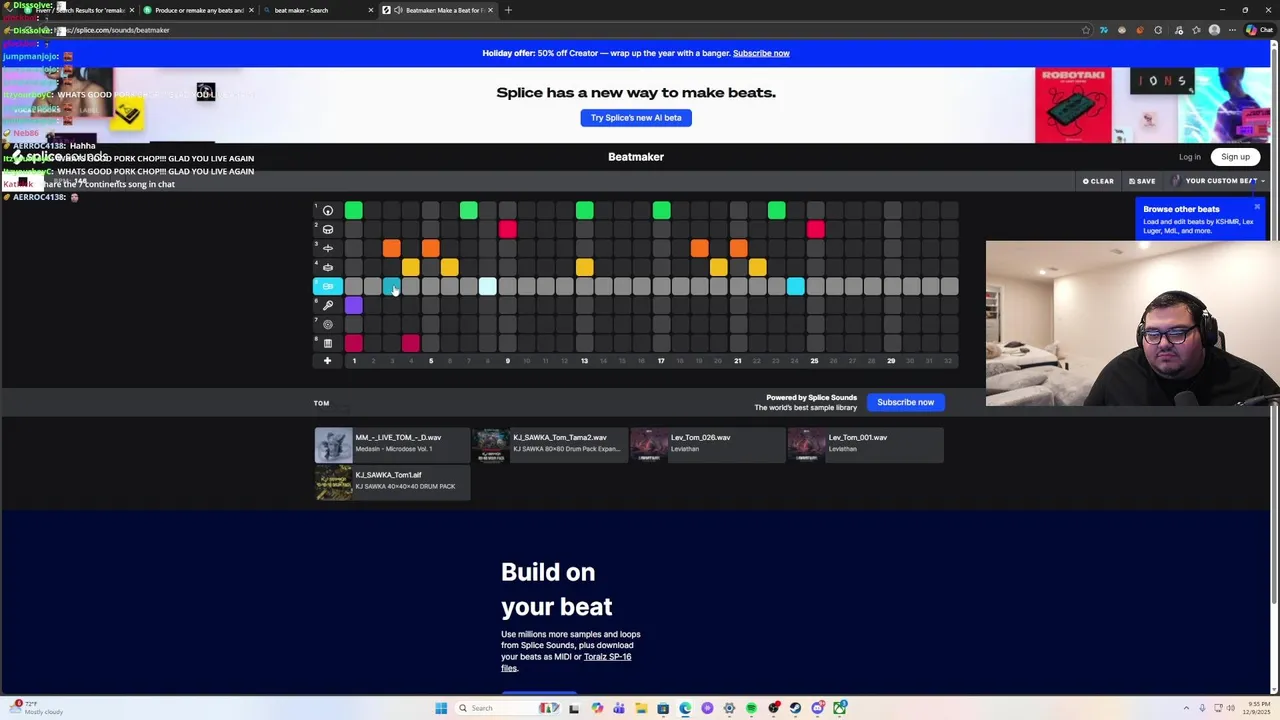The height and width of the screenshot is (720, 1280).
Task: Choose the Lev_Tom_026.wav sample
Action: 707,445
